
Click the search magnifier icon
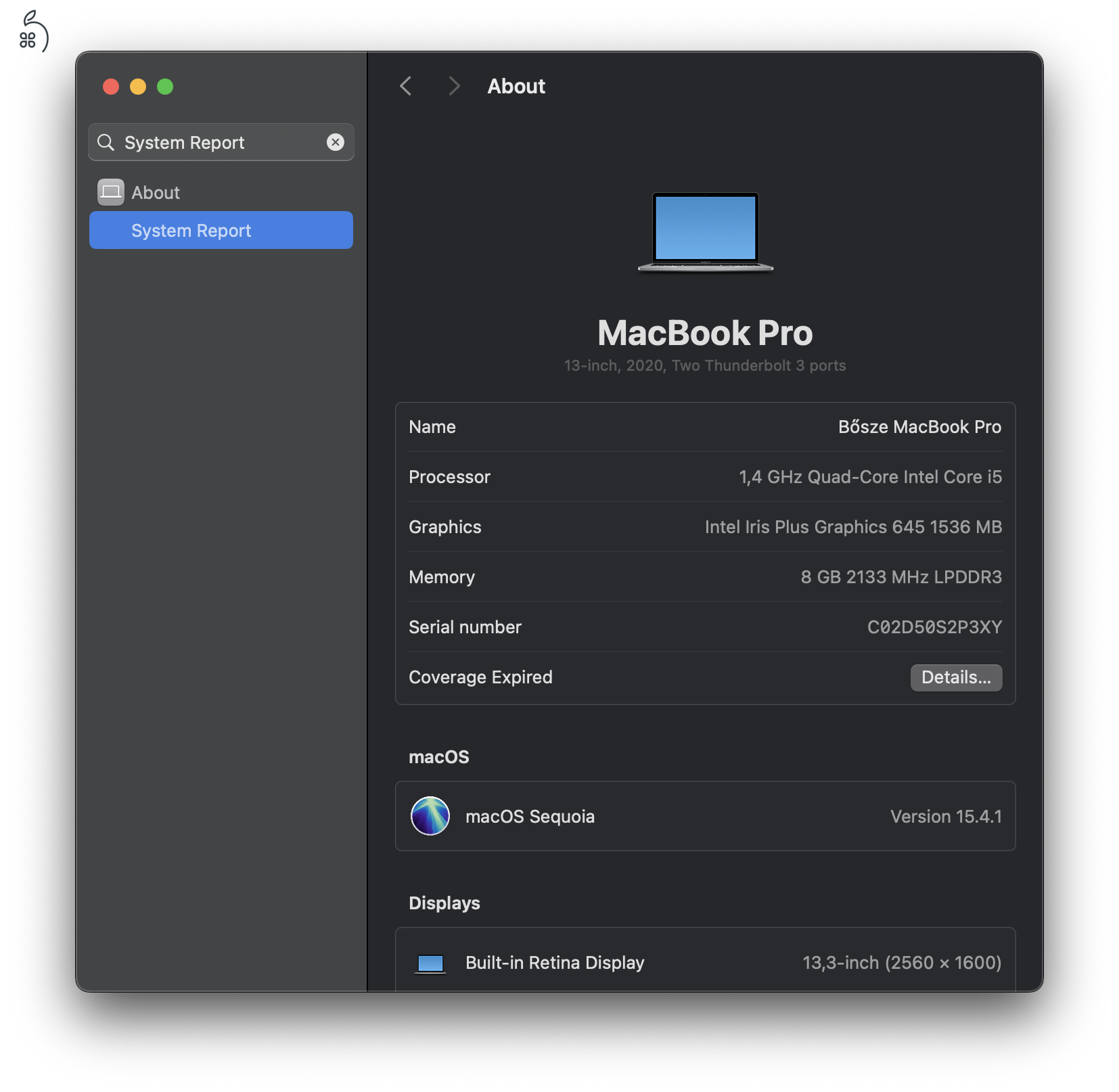pos(106,142)
